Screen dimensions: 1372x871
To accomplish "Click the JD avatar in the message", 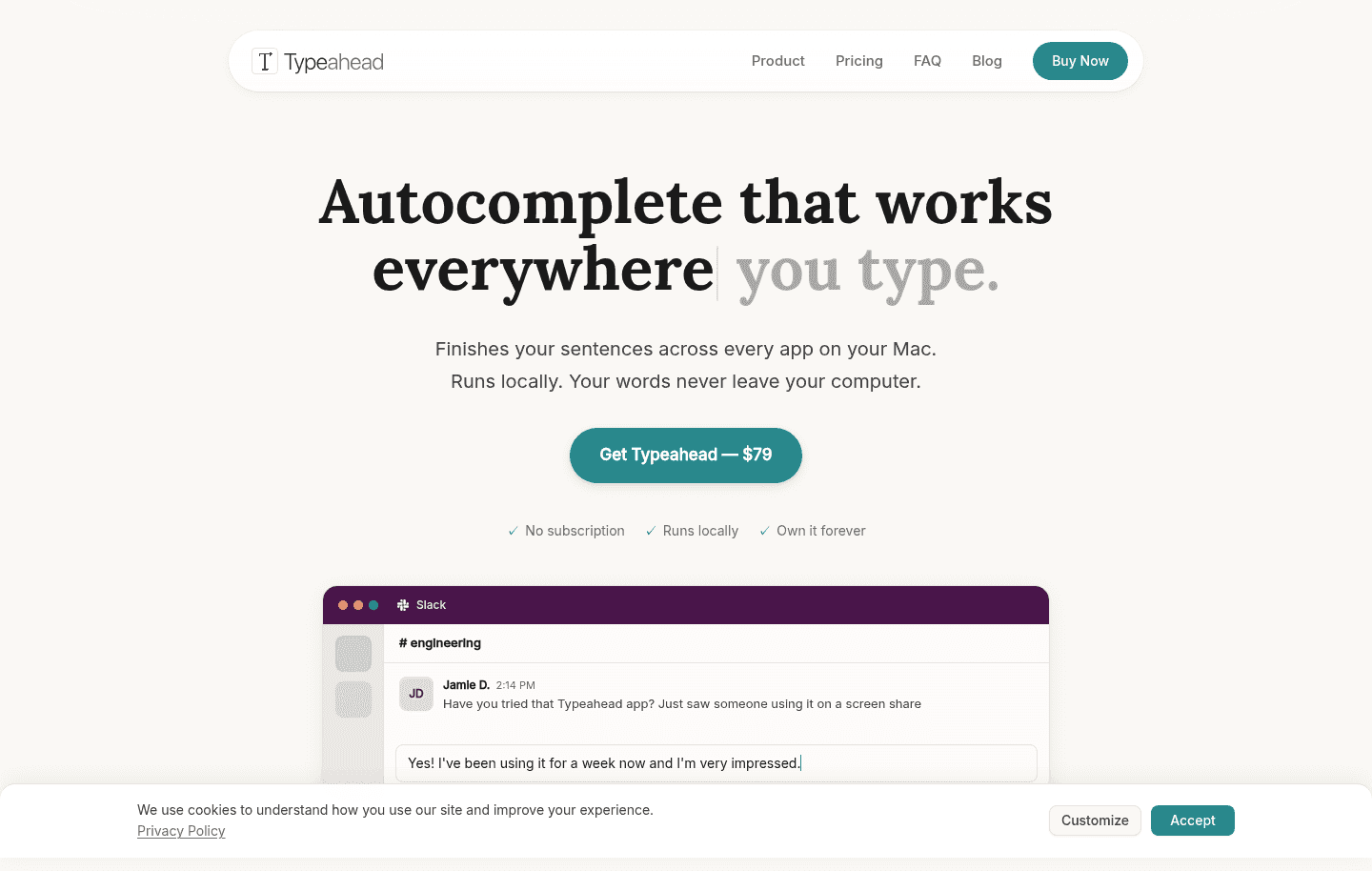I will coord(416,694).
